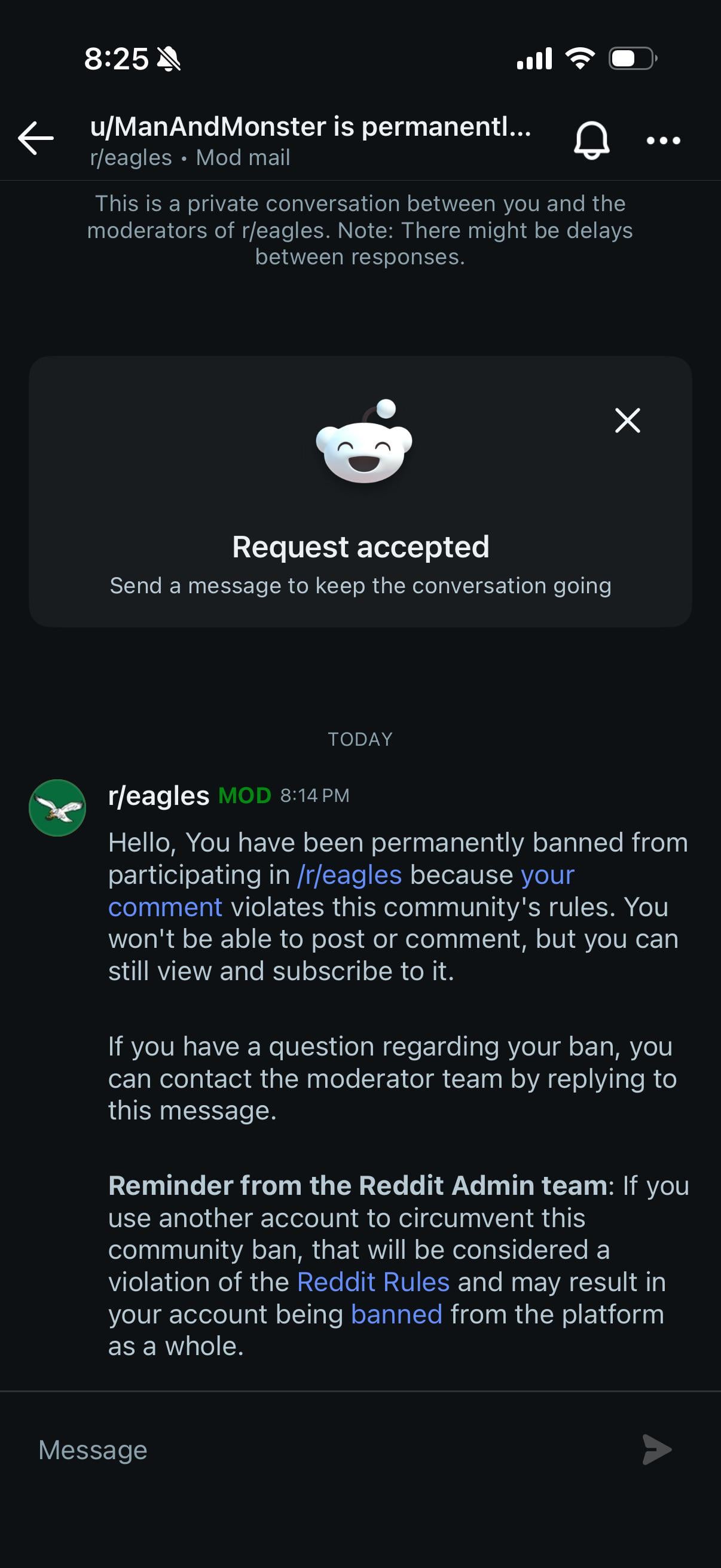Focus the Message input field
This screenshot has width=721, height=1568.
tap(329, 1450)
